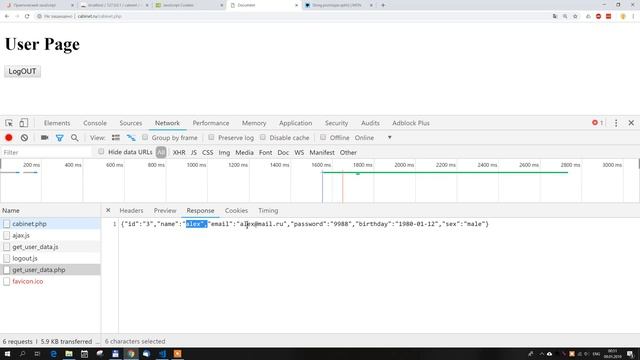Select the get_user_data.js request

(50, 247)
